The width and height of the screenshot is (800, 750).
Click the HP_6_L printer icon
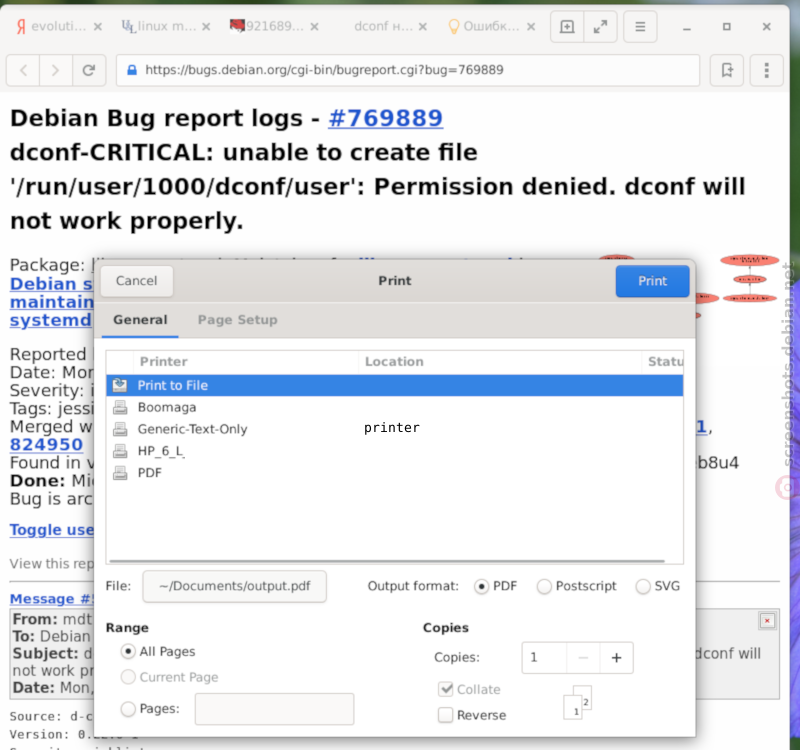[x=120, y=451]
